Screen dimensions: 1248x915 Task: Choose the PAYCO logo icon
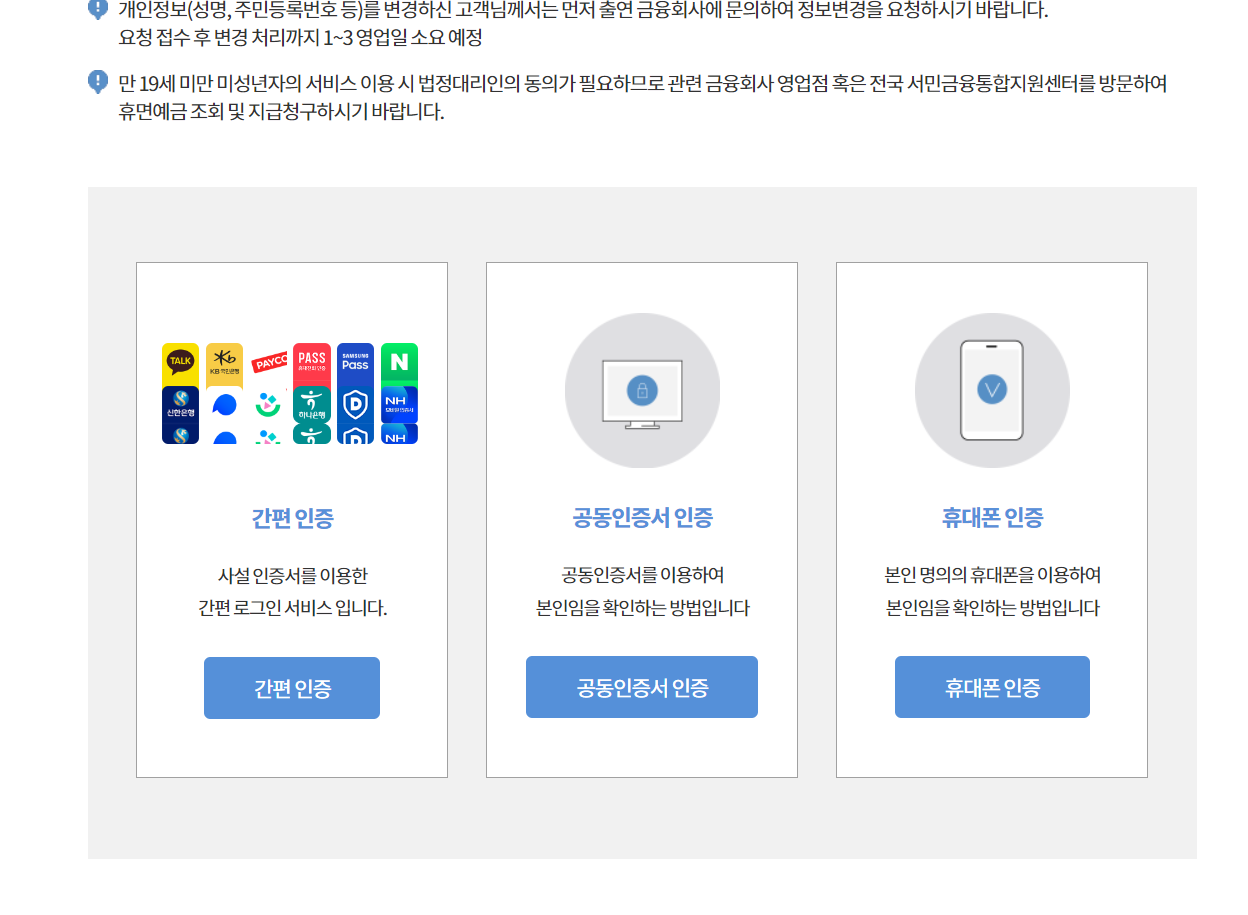268,360
